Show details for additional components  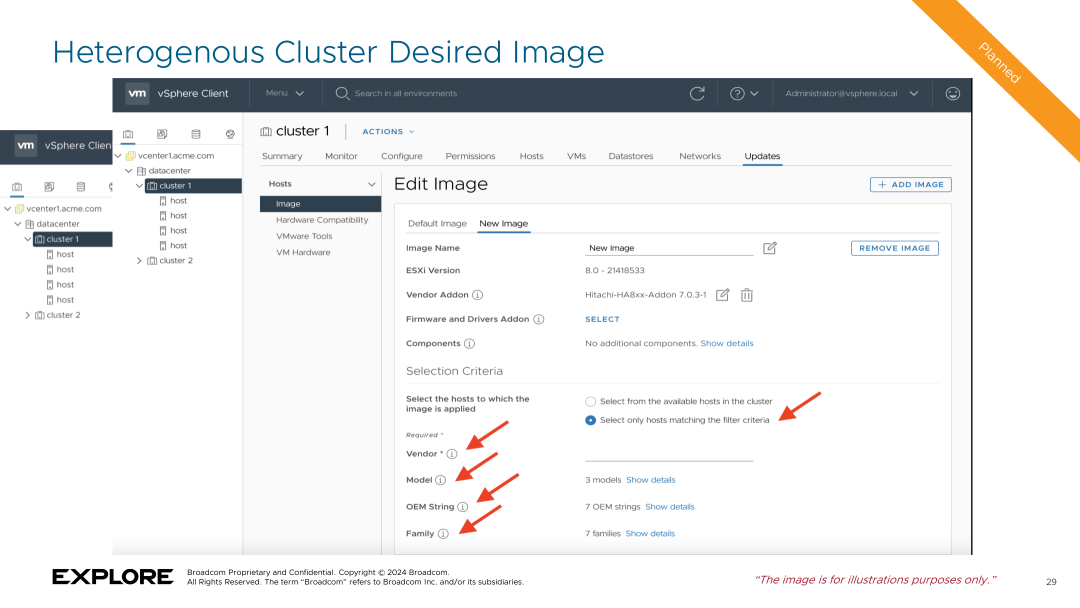point(727,344)
